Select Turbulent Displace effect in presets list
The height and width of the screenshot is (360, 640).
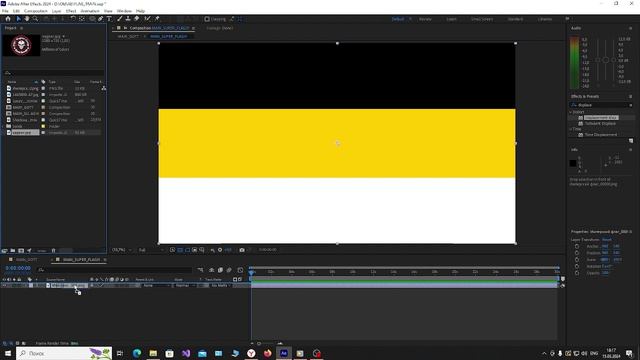coord(600,123)
